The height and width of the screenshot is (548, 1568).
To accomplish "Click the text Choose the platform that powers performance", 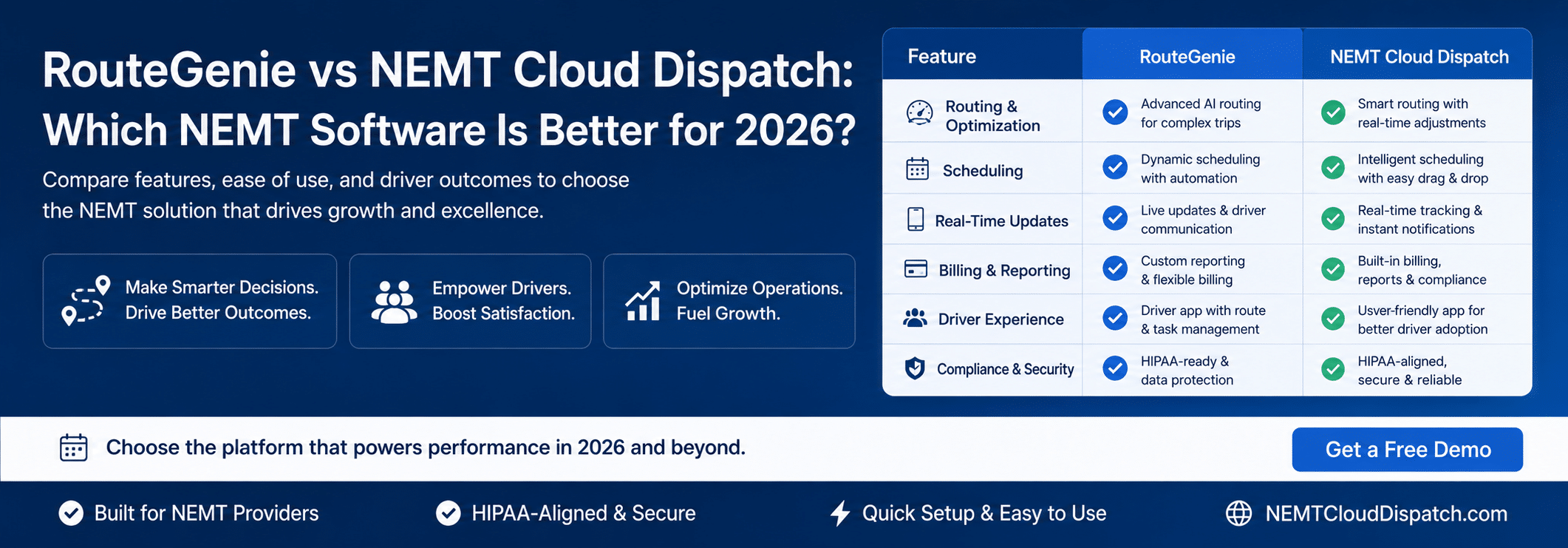I will tap(426, 447).
